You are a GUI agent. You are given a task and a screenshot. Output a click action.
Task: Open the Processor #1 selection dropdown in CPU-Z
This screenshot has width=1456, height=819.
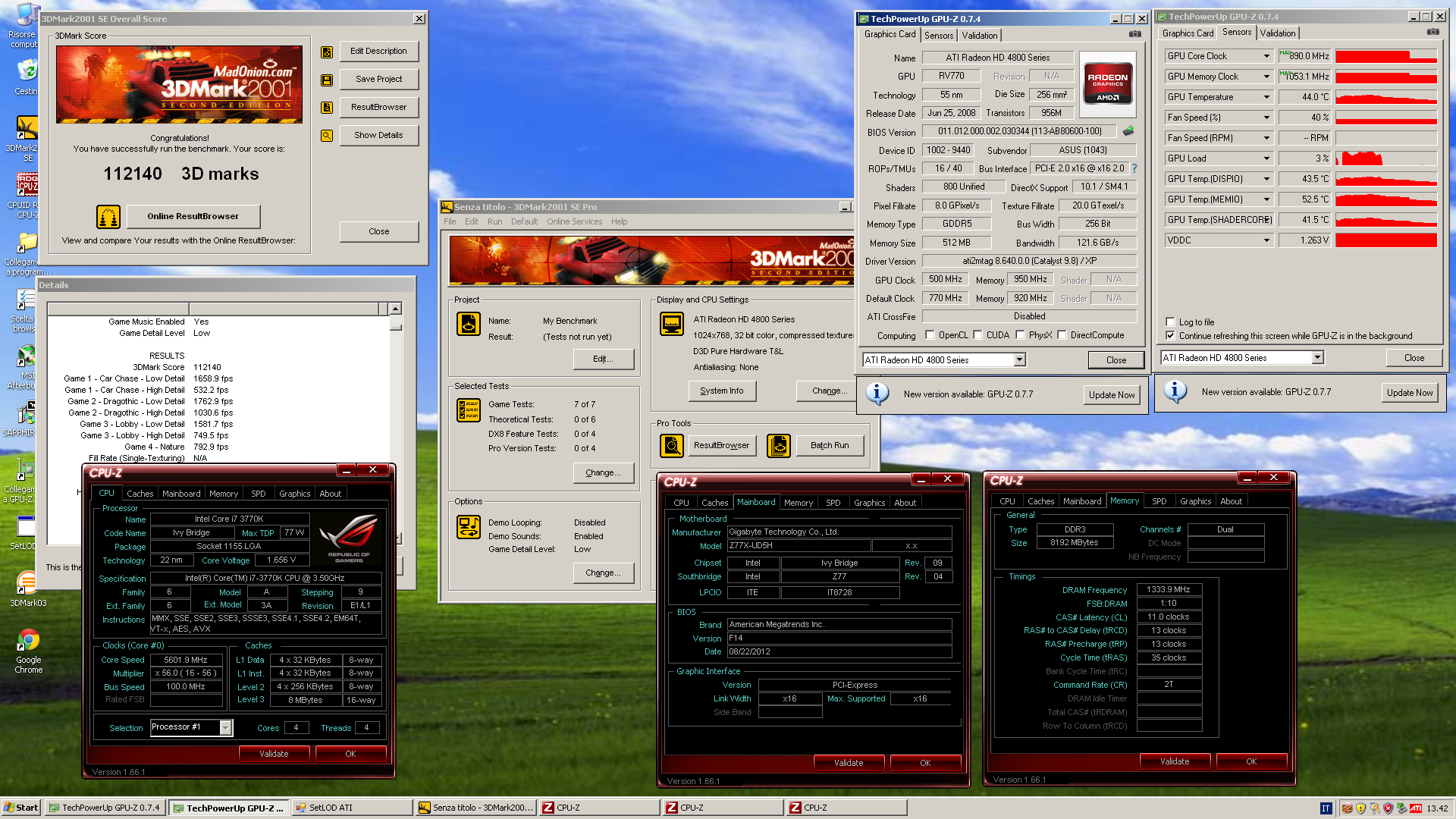tap(225, 728)
